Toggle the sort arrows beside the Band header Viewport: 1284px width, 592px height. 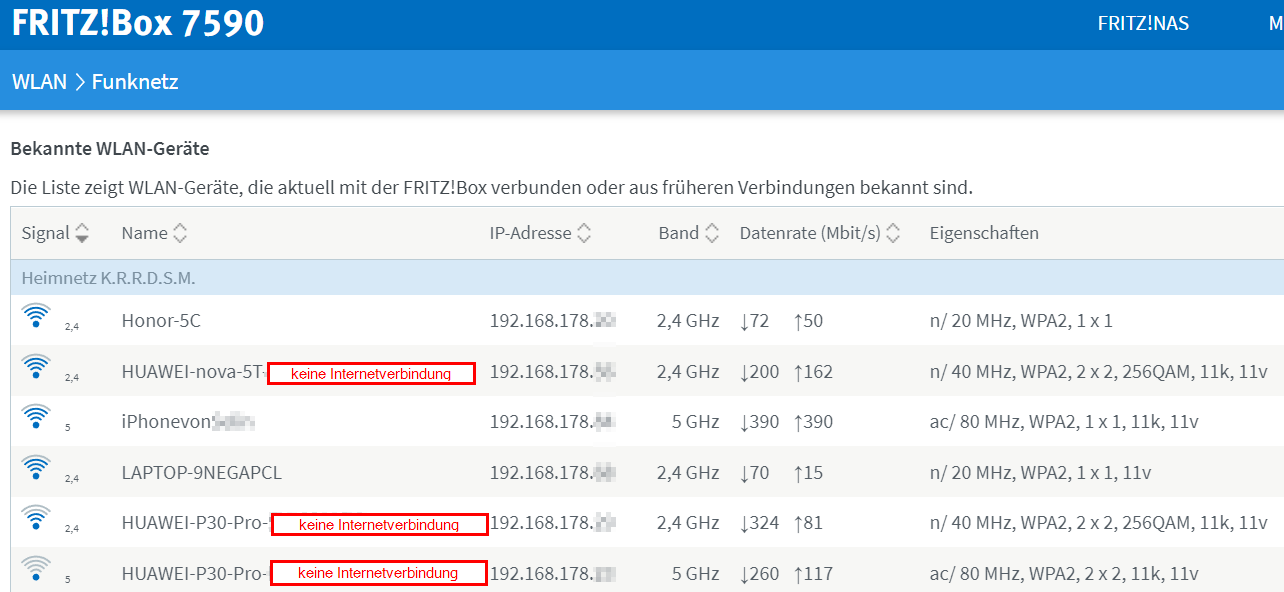tap(711, 234)
